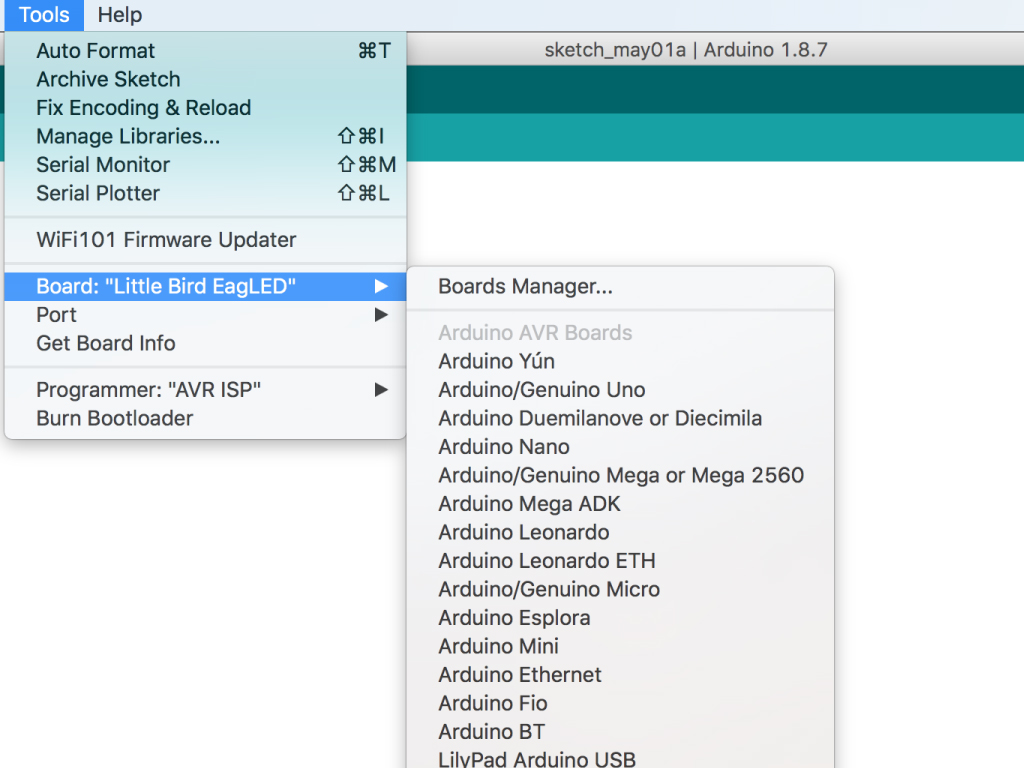The height and width of the screenshot is (768, 1024).
Task: Open WiFi101 Firmware Updater
Action: tap(205, 240)
